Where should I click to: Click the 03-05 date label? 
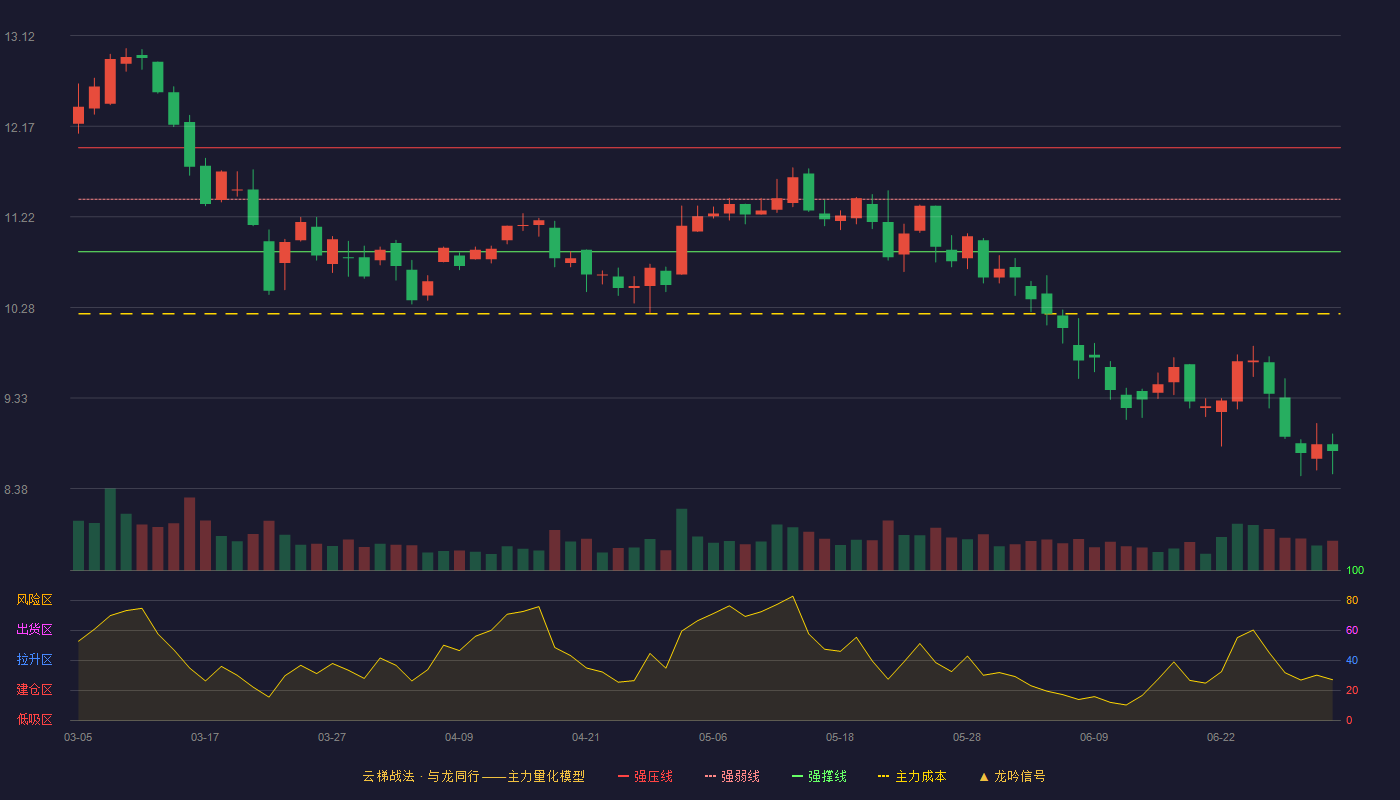[78, 737]
